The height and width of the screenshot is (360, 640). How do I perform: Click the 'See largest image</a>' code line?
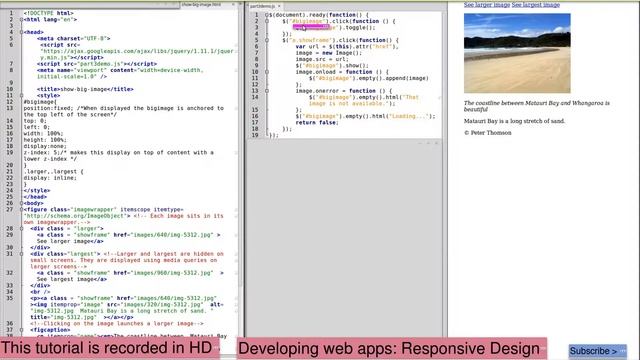tap(72, 279)
